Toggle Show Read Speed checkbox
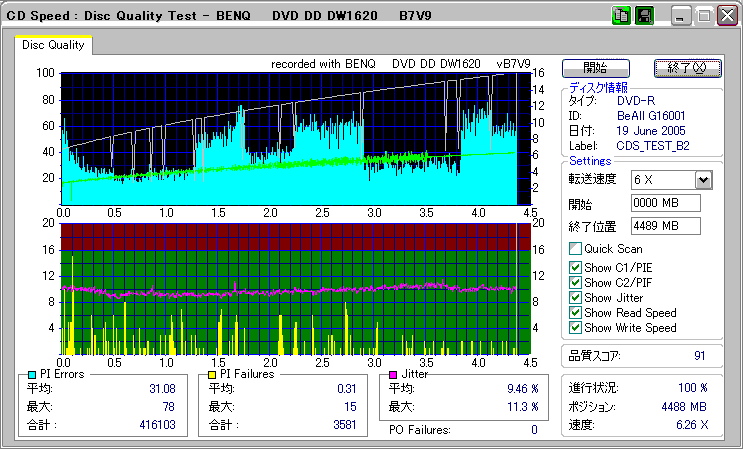Viewport: 743px width, 449px height. (575, 312)
